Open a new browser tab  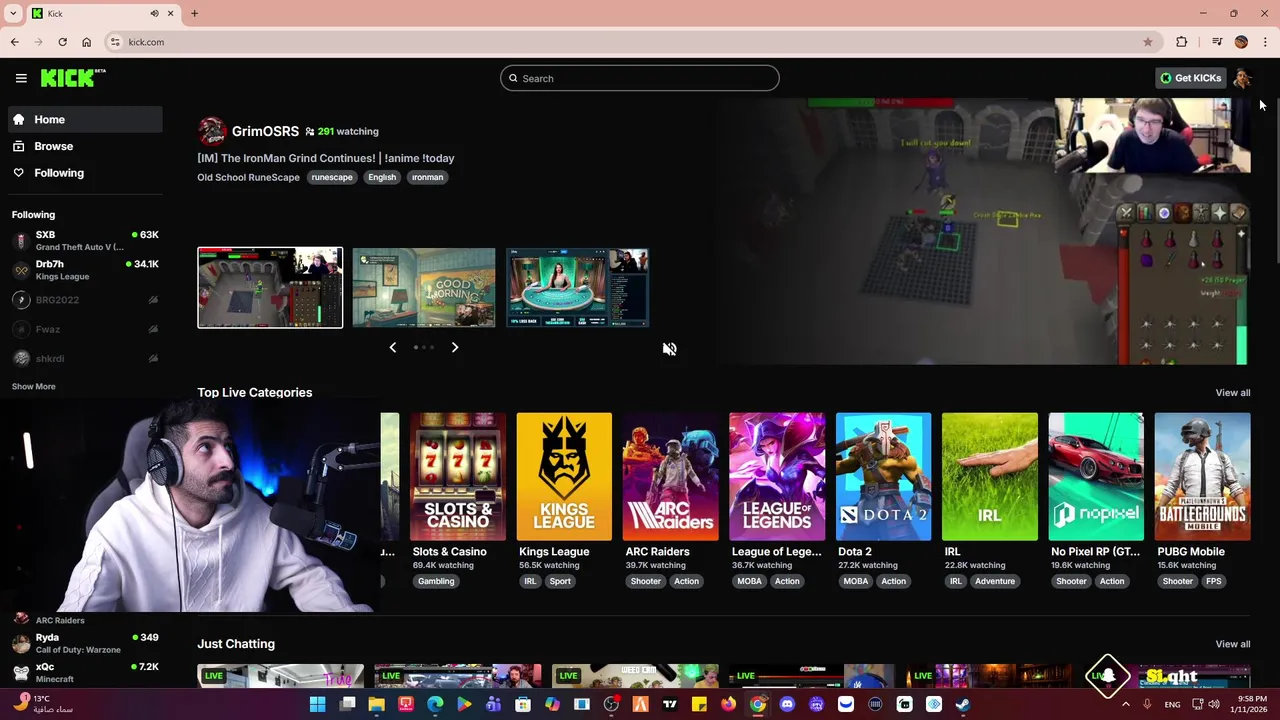tap(194, 13)
